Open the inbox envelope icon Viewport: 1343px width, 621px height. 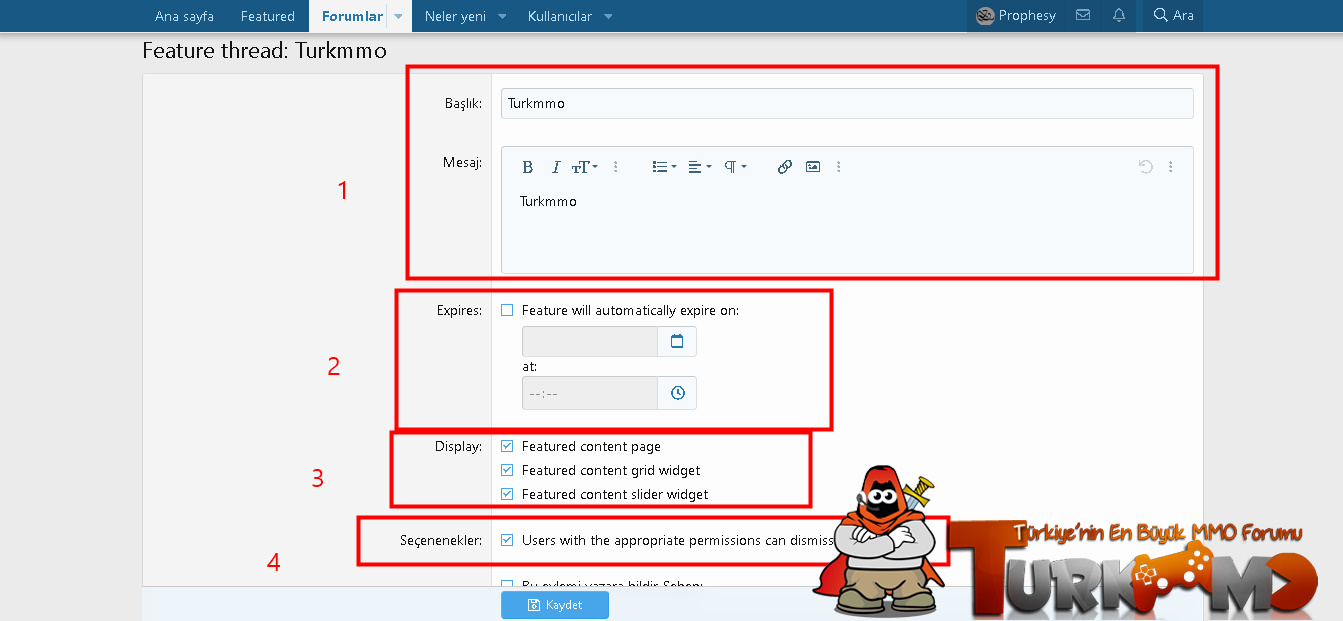coord(1083,16)
